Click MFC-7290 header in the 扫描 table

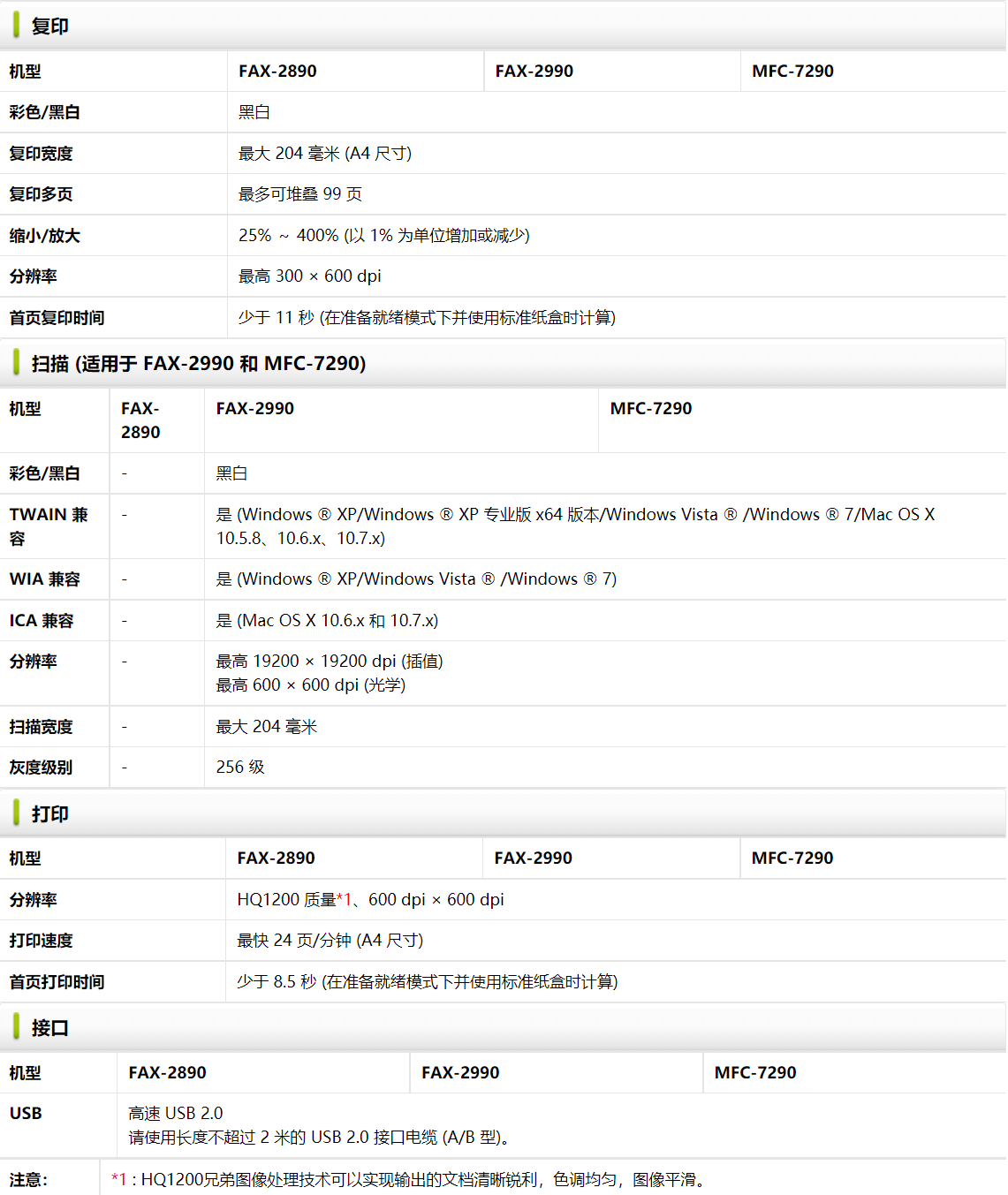pyautogui.click(x=651, y=409)
